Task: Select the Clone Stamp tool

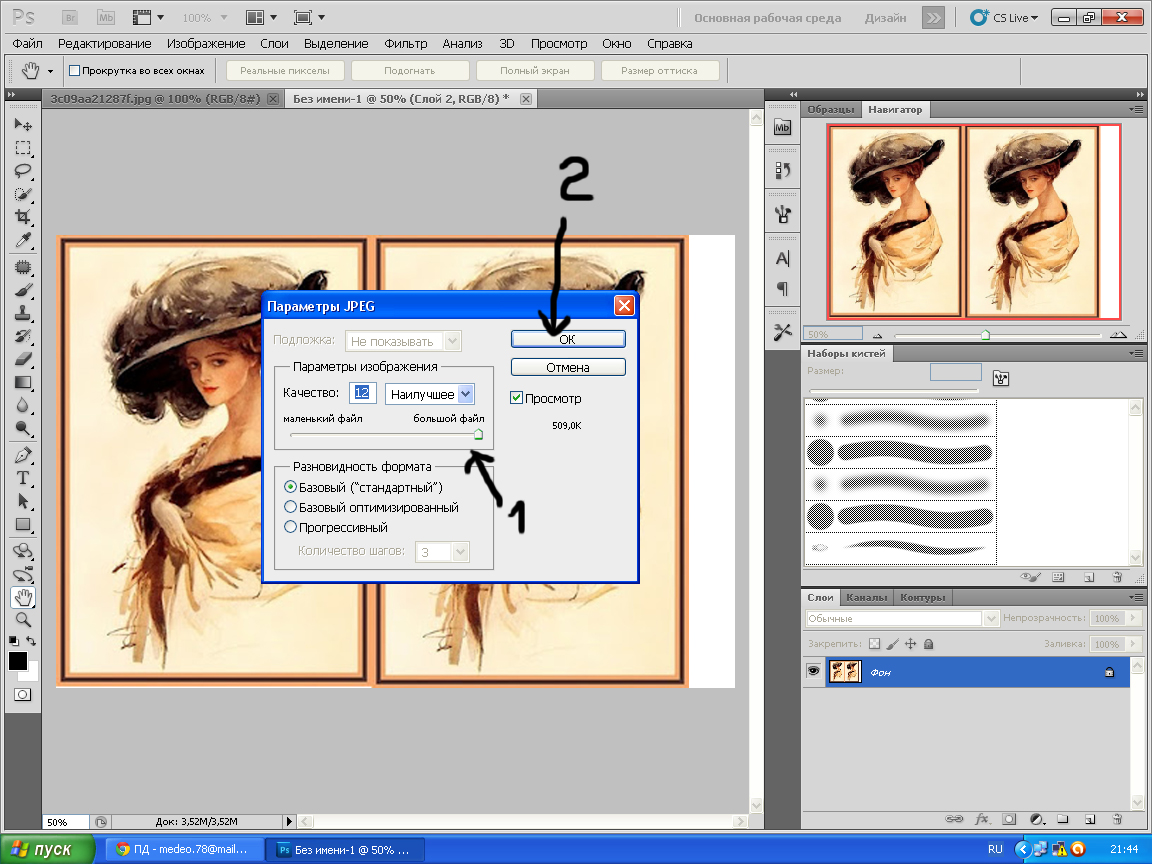Action: tap(23, 313)
